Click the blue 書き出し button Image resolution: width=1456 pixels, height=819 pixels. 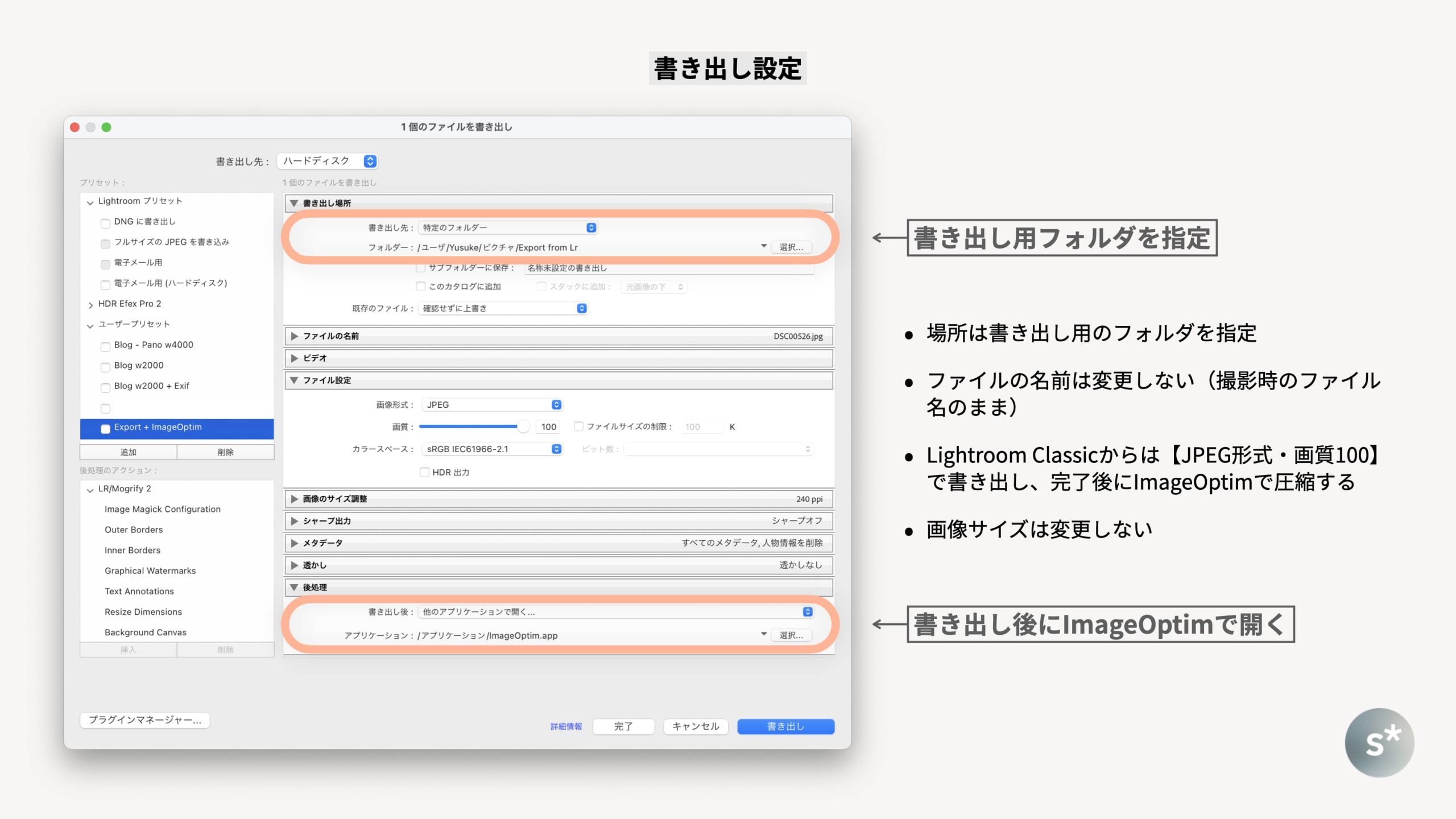tap(785, 726)
